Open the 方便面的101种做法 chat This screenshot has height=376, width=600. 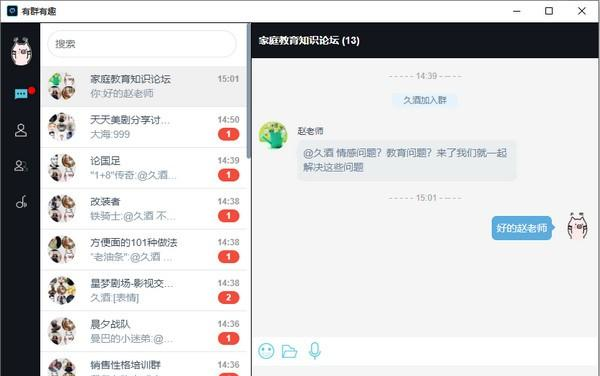pos(143,250)
